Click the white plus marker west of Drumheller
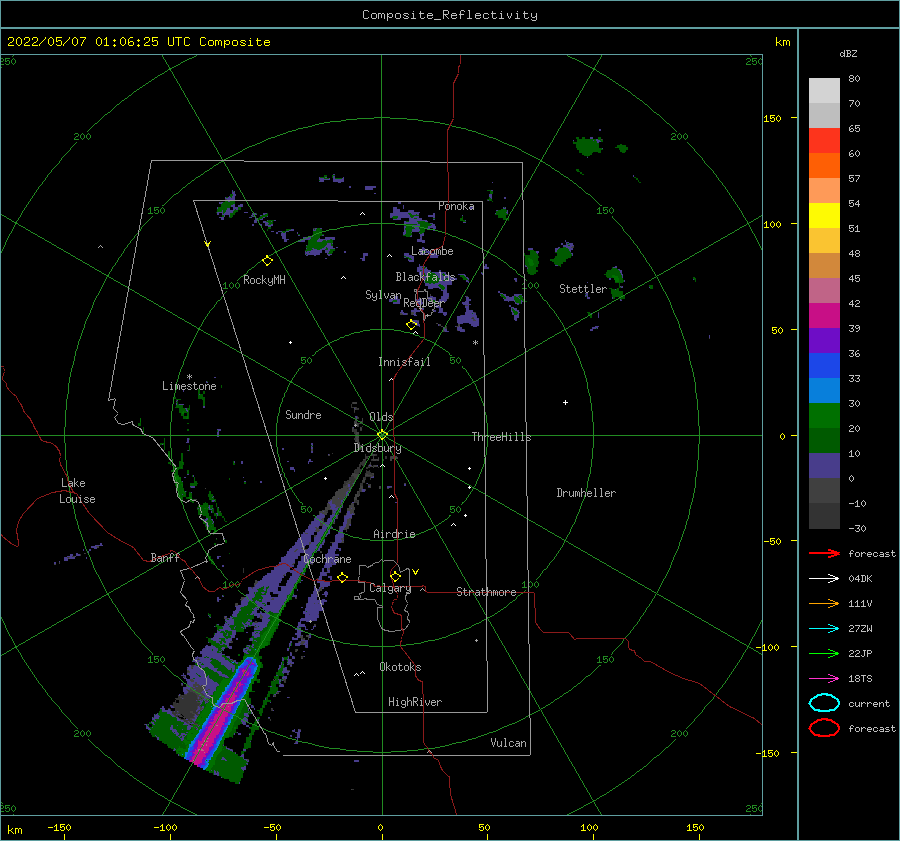The height and width of the screenshot is (841, 900). pyautogui.click(x=565, y=402)
